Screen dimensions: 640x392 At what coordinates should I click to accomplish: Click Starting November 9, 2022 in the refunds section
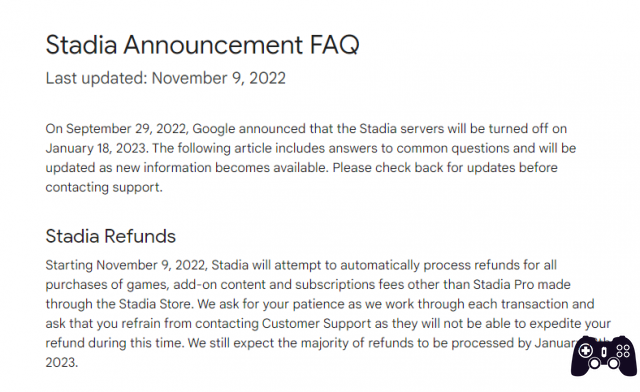coord(127,265)
